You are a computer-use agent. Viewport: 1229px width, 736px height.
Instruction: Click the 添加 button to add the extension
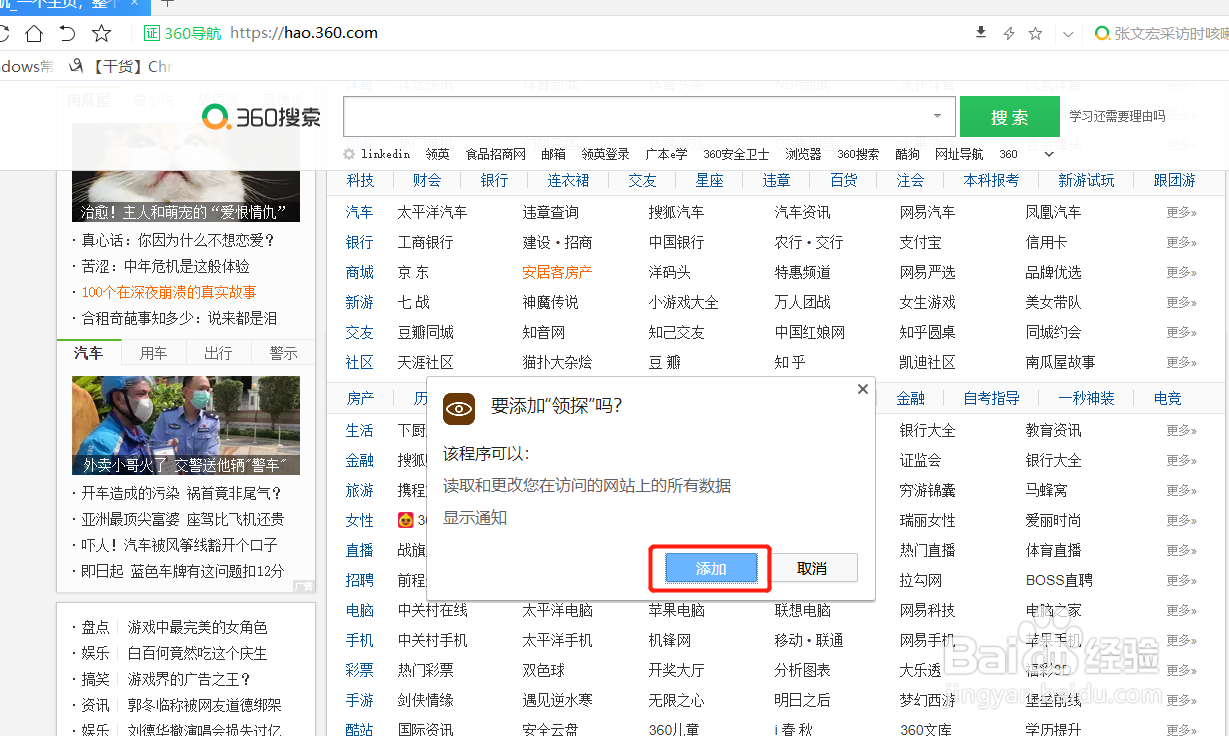tap(711, 568)
